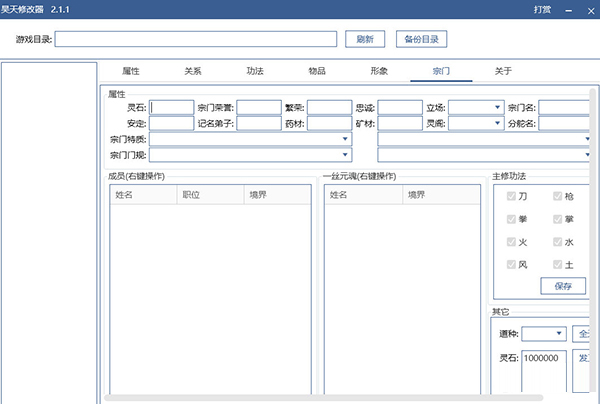Viewport: 600px width, 404px height.
Task: Select the 功法 tab
Action: (x=255, y=71)
